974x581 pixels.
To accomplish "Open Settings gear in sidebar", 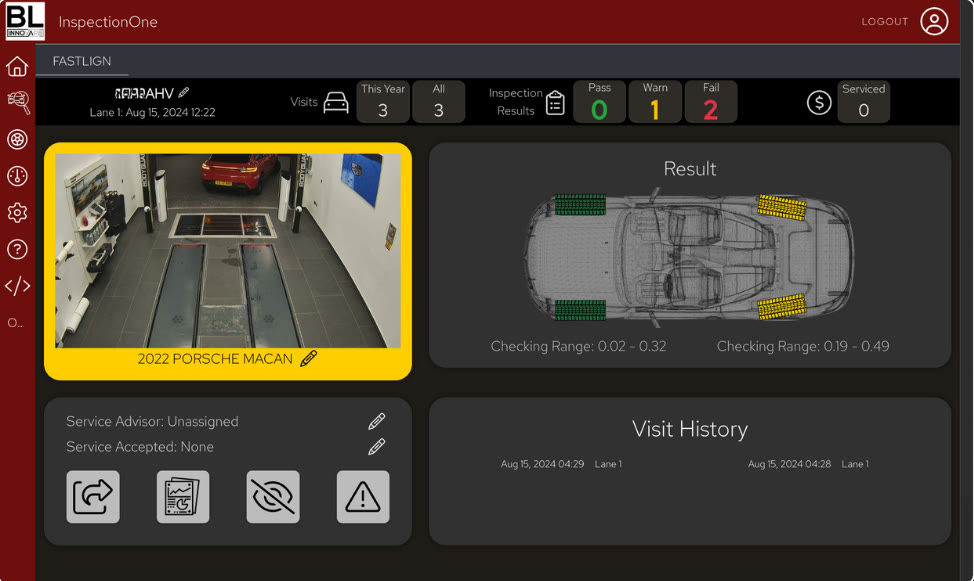I will point(17,213).
